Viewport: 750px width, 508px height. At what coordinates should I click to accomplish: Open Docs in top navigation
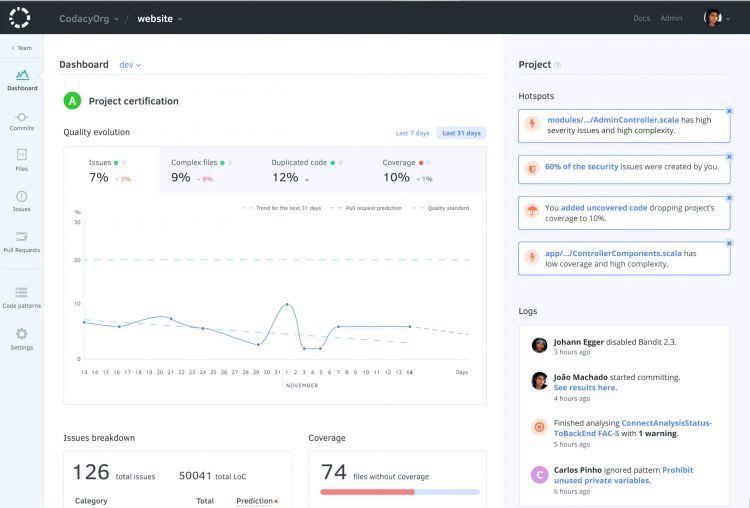pyautogui.click(x=641, y=18)
